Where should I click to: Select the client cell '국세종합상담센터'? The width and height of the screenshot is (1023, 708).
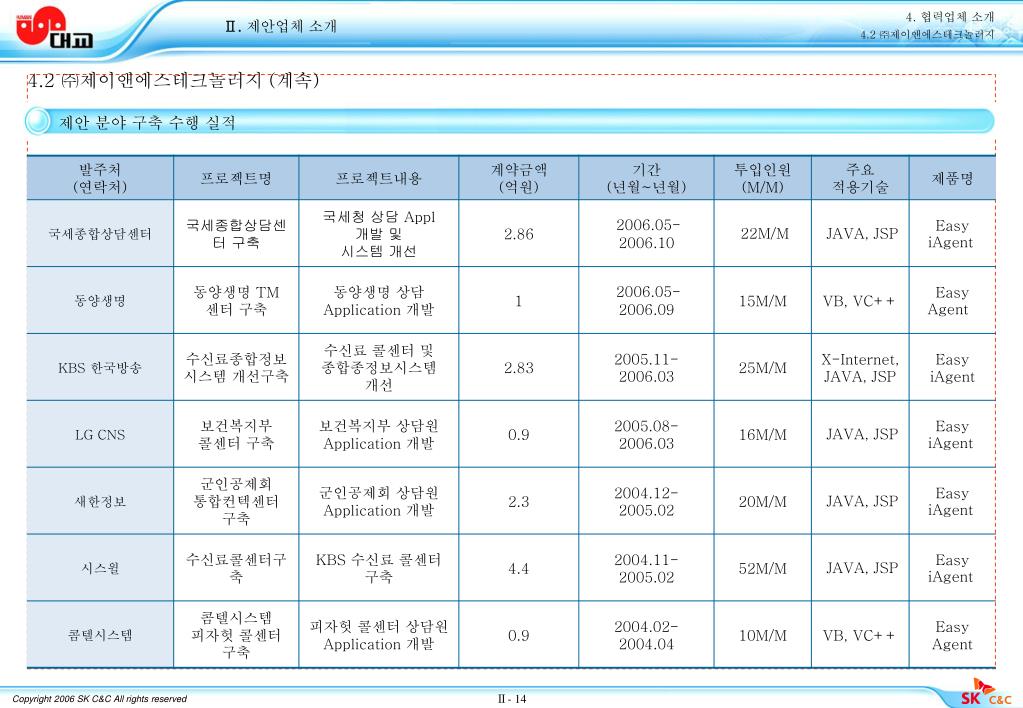click(x=100, y=234)
